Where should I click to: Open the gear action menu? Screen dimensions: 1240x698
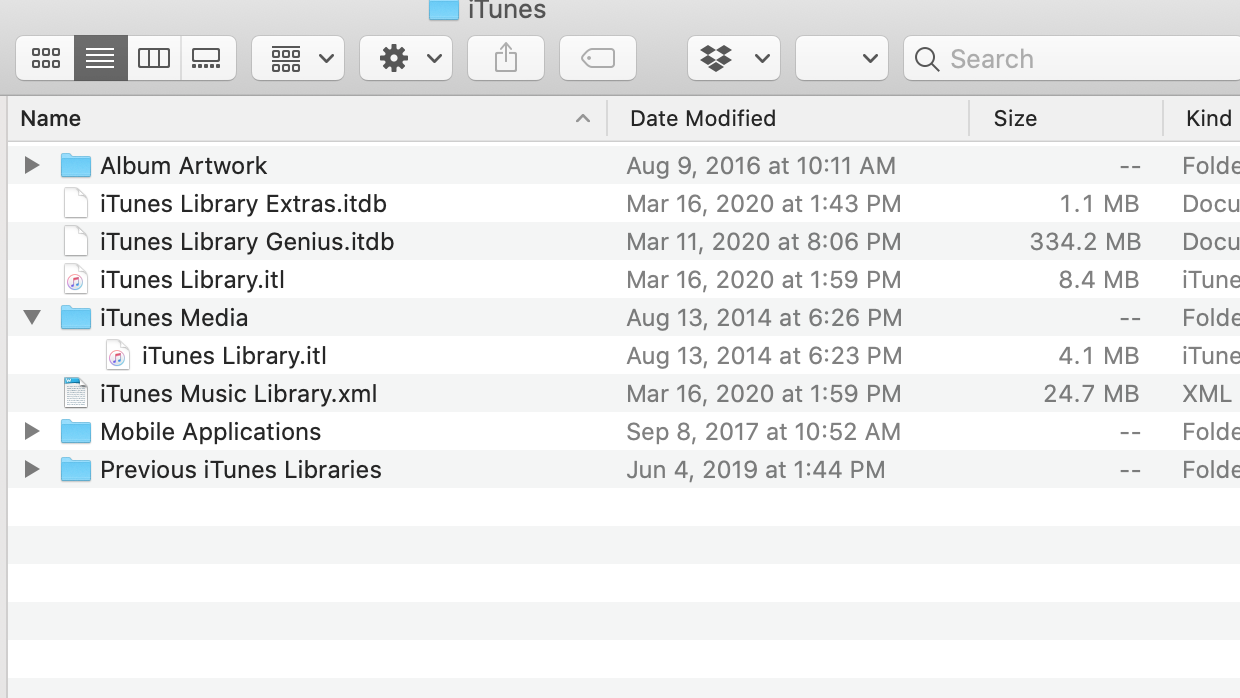click(x=406, y=59)
